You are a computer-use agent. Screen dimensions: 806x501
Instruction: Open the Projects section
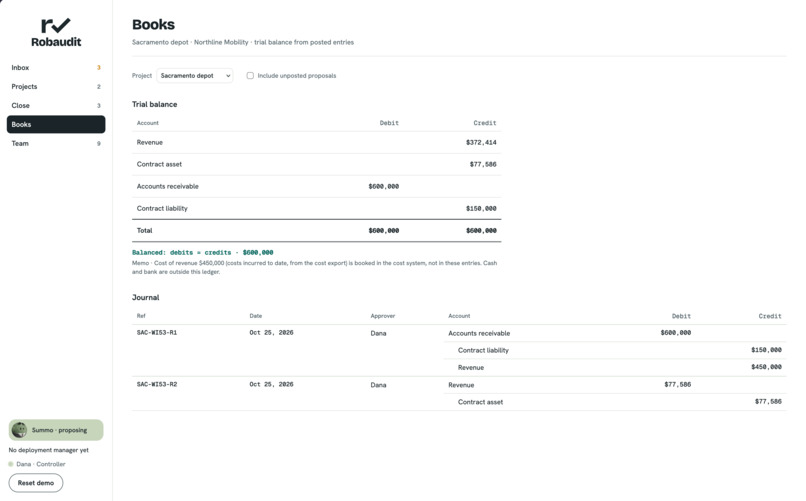56,86
